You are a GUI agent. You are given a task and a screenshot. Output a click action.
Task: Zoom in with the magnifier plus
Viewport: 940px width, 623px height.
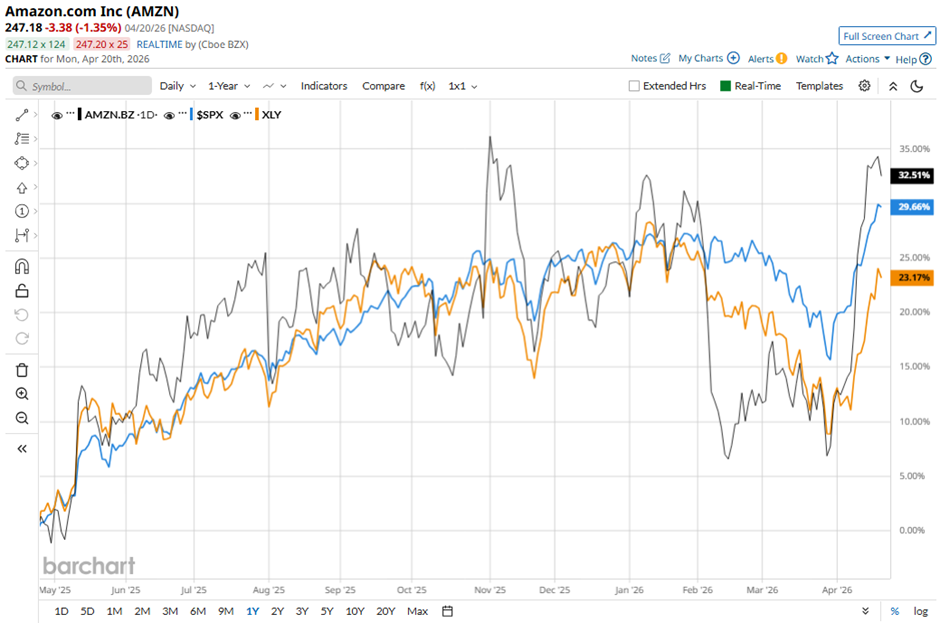point(22,394)
